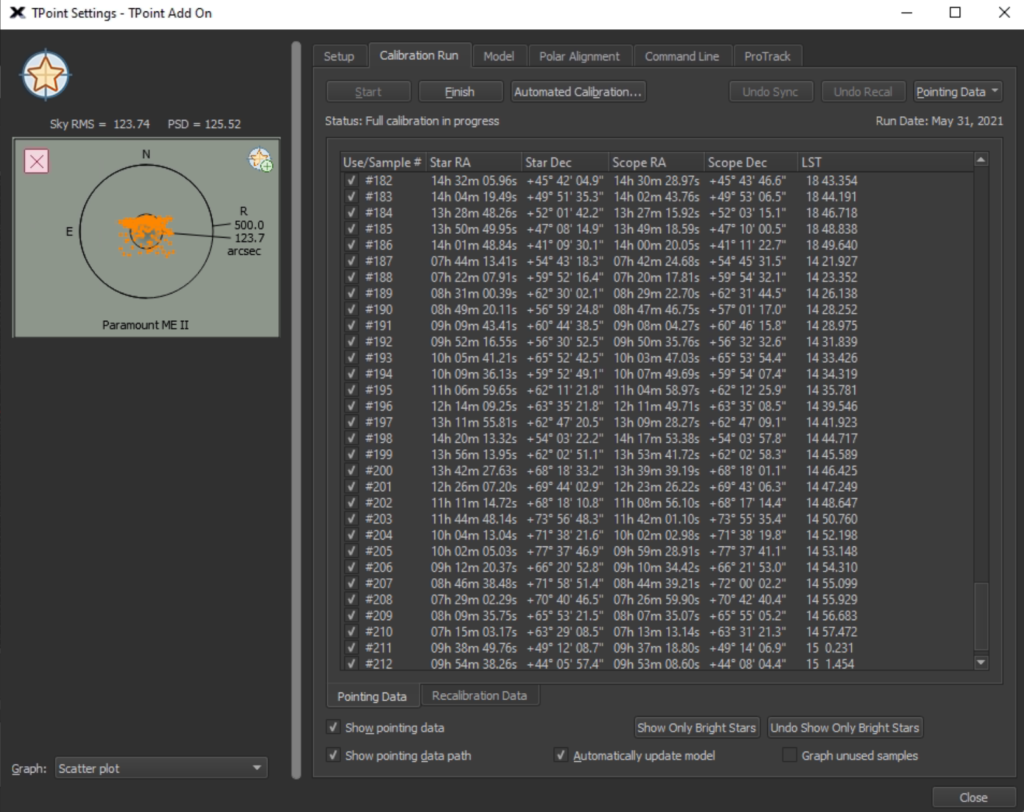1024x812 pixels.
Task: Uncheck the sample #200 checkbox
Action: (352, 470)
